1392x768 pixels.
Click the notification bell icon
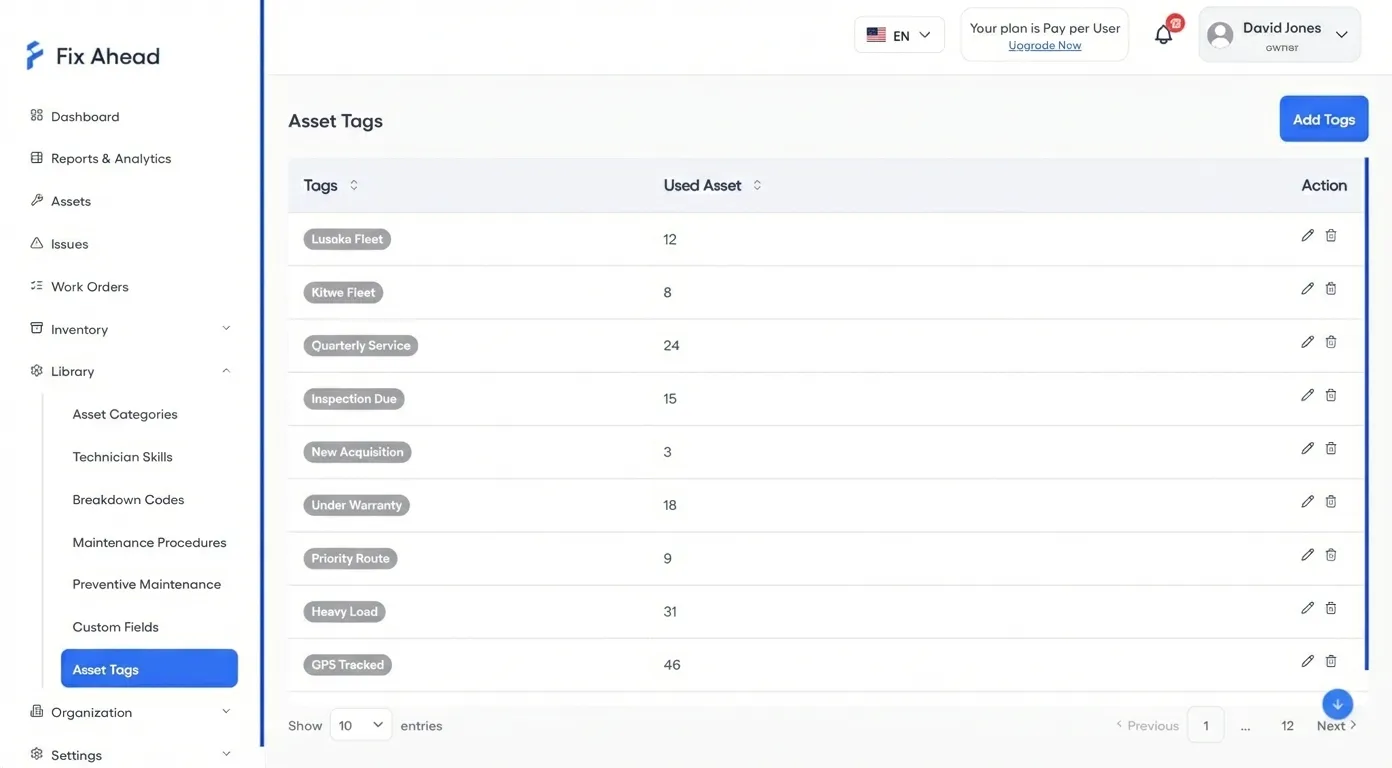click(x=1163, y=36)
